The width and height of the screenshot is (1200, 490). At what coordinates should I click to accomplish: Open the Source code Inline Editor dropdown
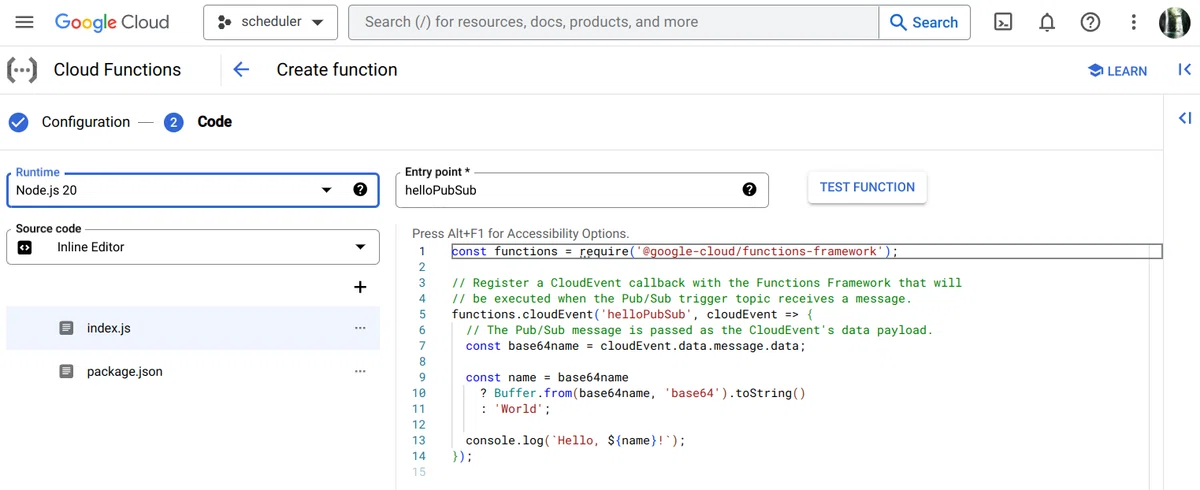coord(193,247)
